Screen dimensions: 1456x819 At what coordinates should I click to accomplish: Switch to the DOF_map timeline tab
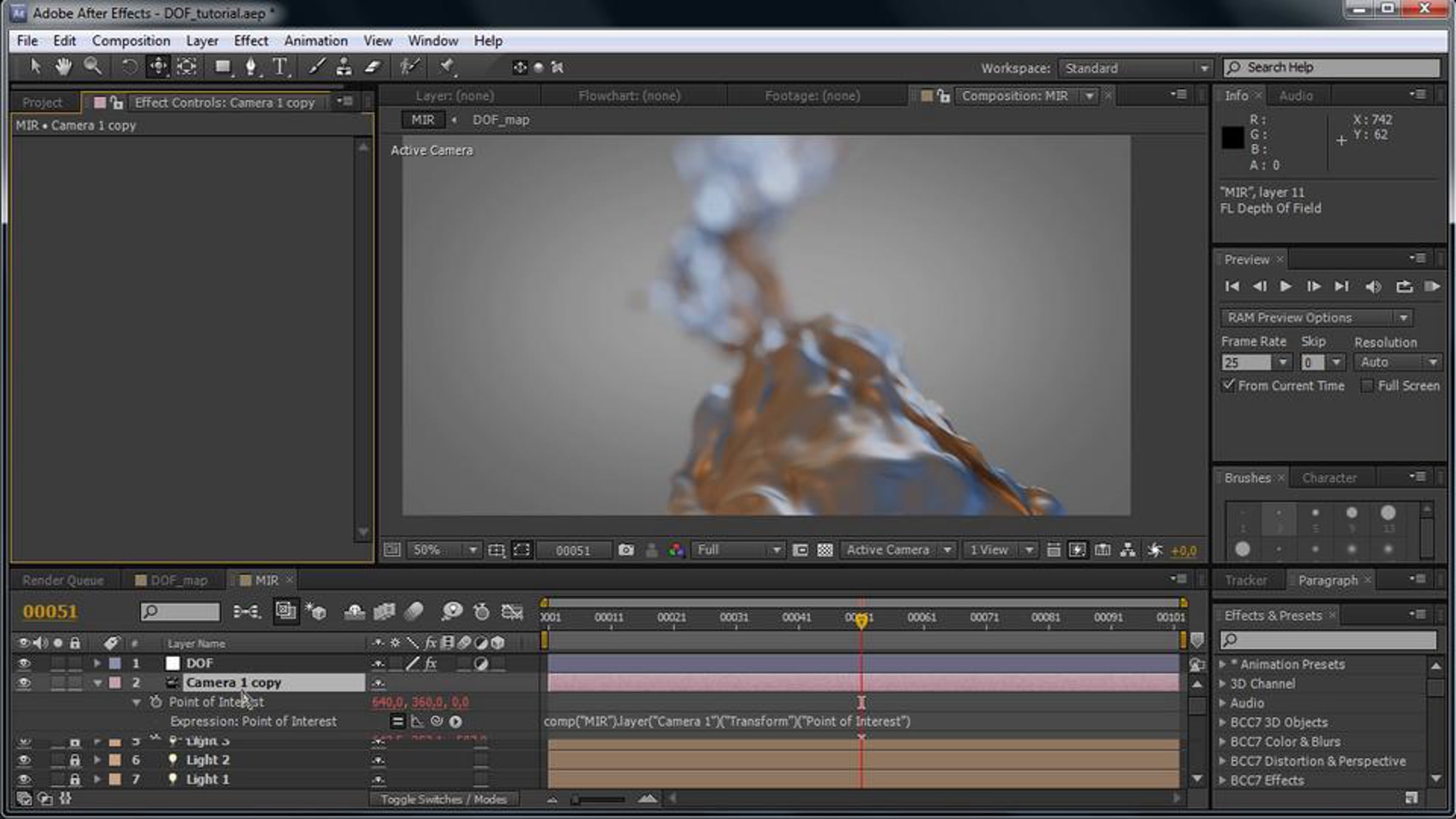pyautogui.click(x=172, y=581)
